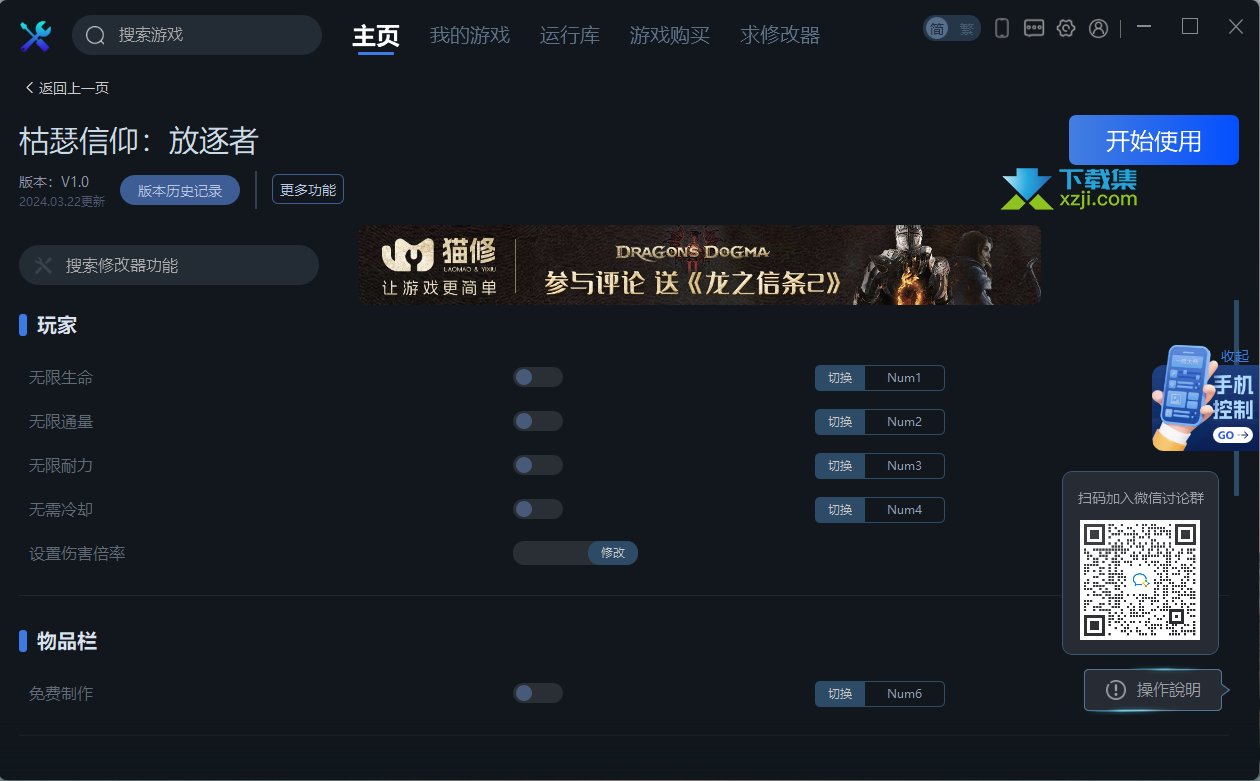Switch to the 我的游戏 tab
The height and width of the screenshot is (781, 1260).
click(470, 35)
